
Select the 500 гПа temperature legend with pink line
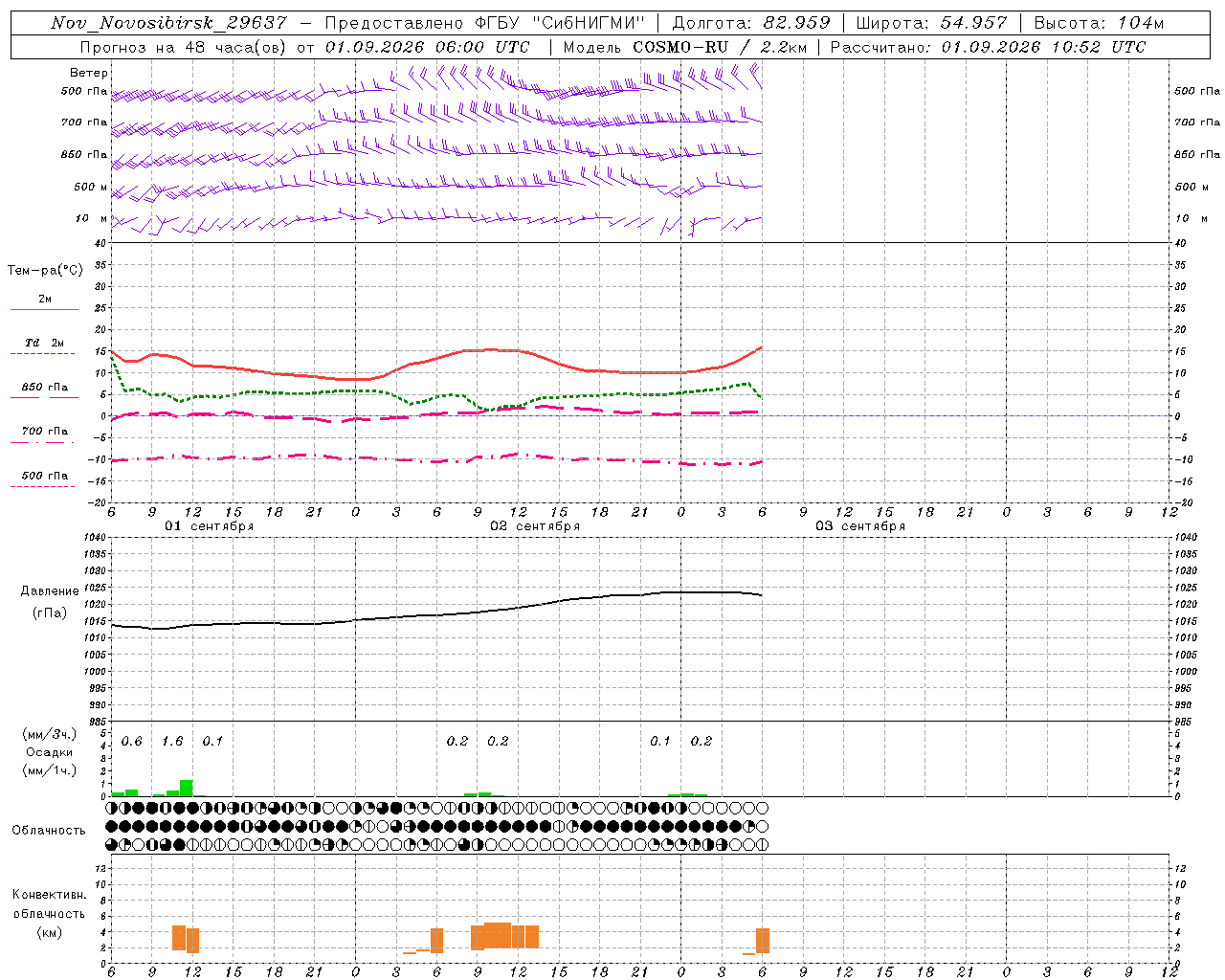(44, 476)
